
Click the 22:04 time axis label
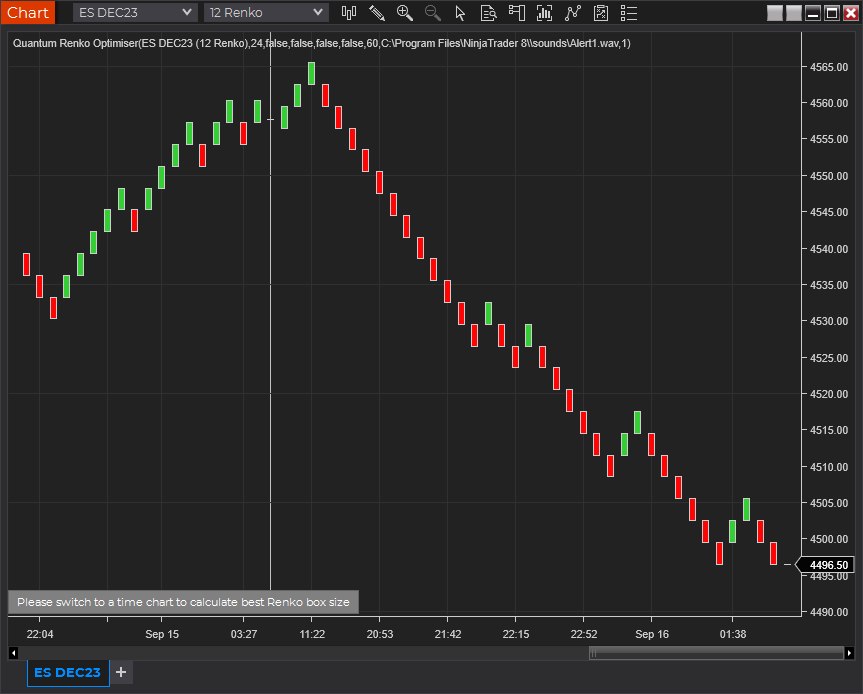click(40, 634)
